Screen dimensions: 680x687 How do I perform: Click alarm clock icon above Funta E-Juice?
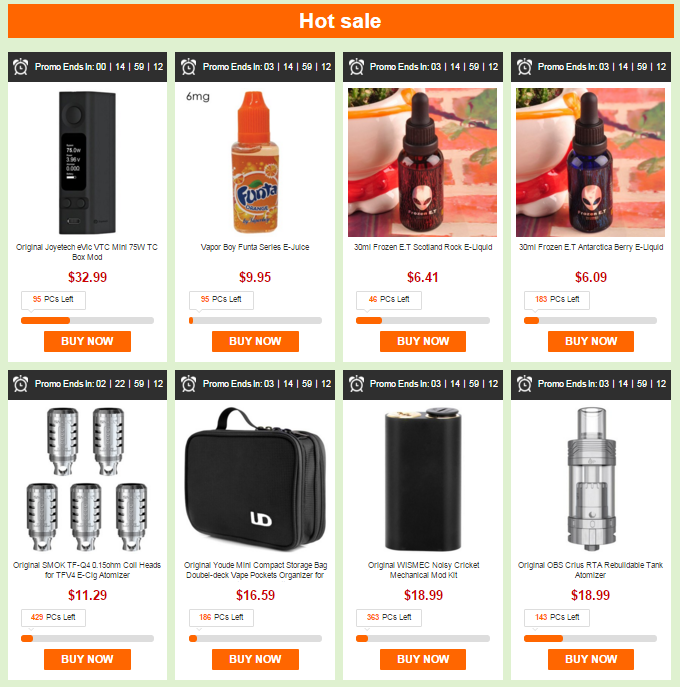188,67
